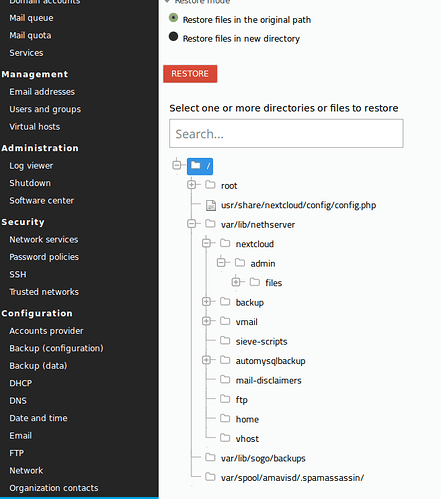
Task: Click the automysqlbackup folder icon
Action: tap(225, 360)
